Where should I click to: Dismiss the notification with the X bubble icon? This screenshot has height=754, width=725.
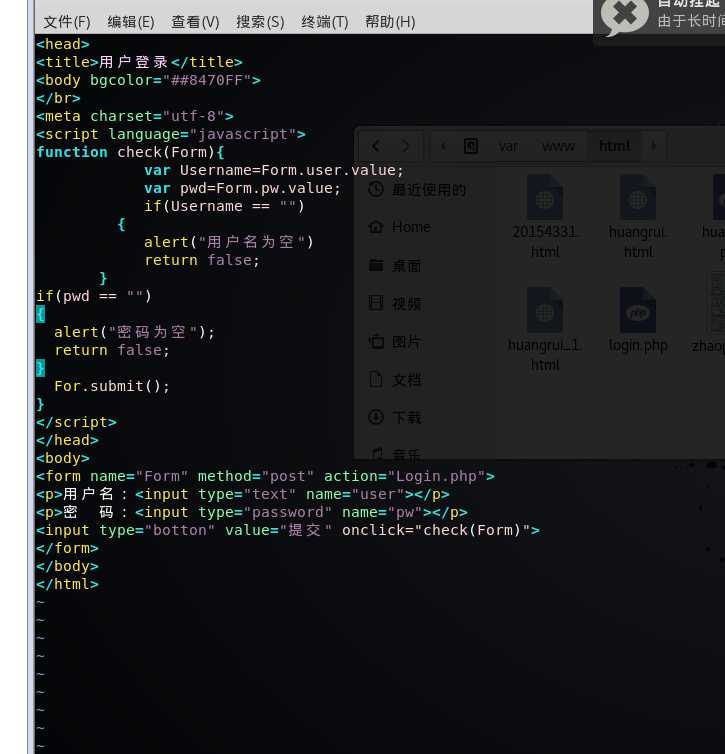pyautogui.click(x=624, y=16)
